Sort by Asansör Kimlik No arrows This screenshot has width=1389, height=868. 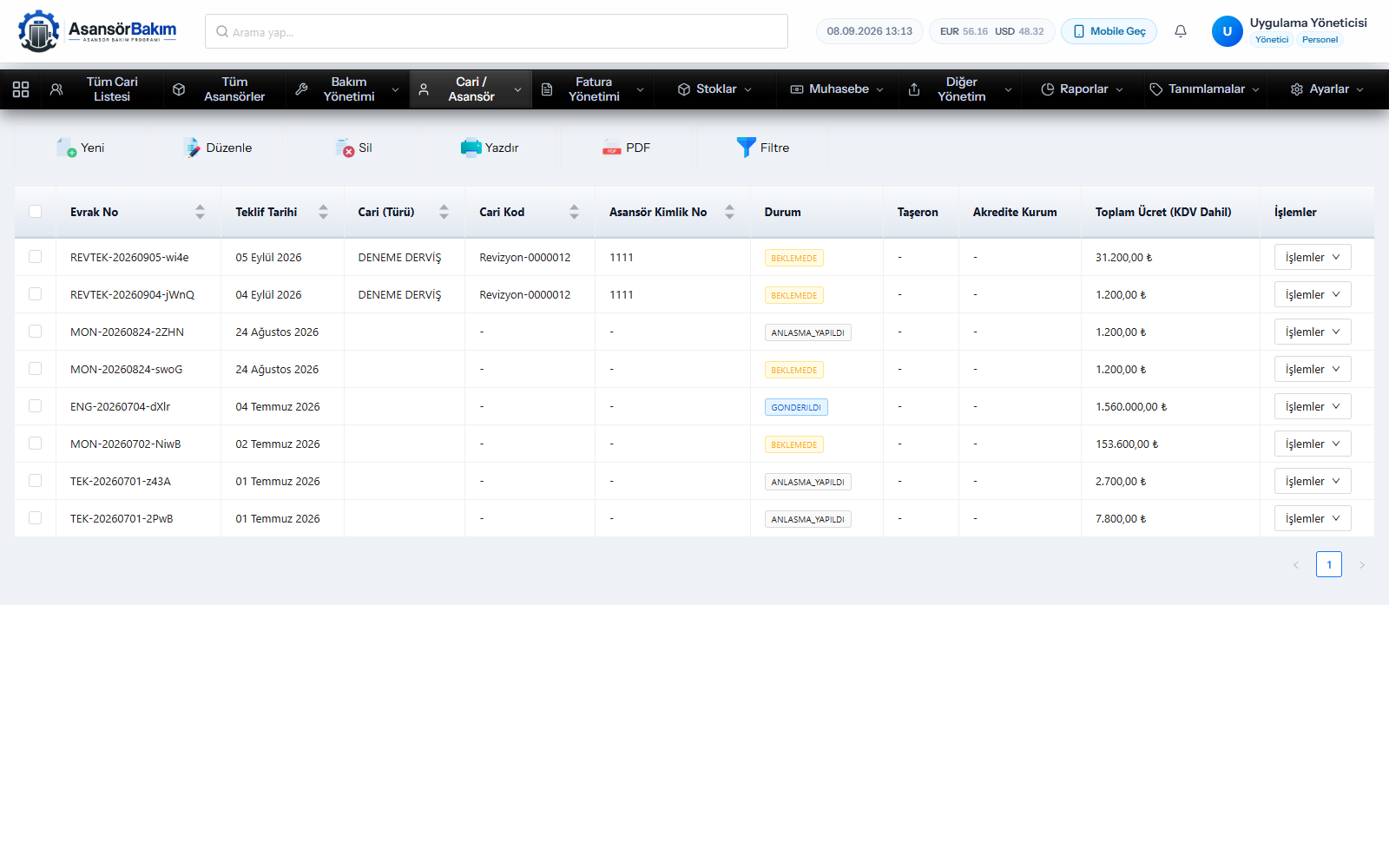tap(729, 212)
